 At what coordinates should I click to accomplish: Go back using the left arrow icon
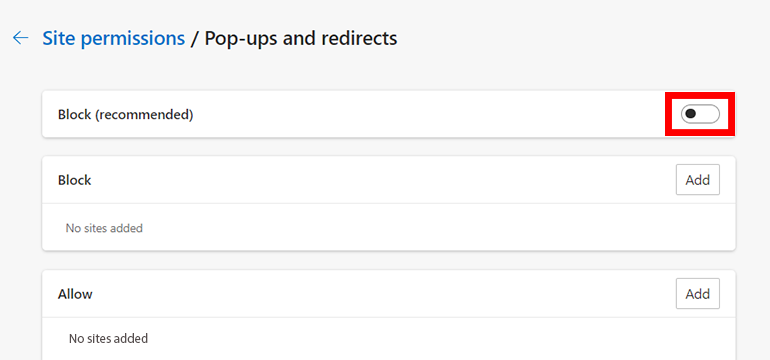pyautogui.click(x=21, y=38)
